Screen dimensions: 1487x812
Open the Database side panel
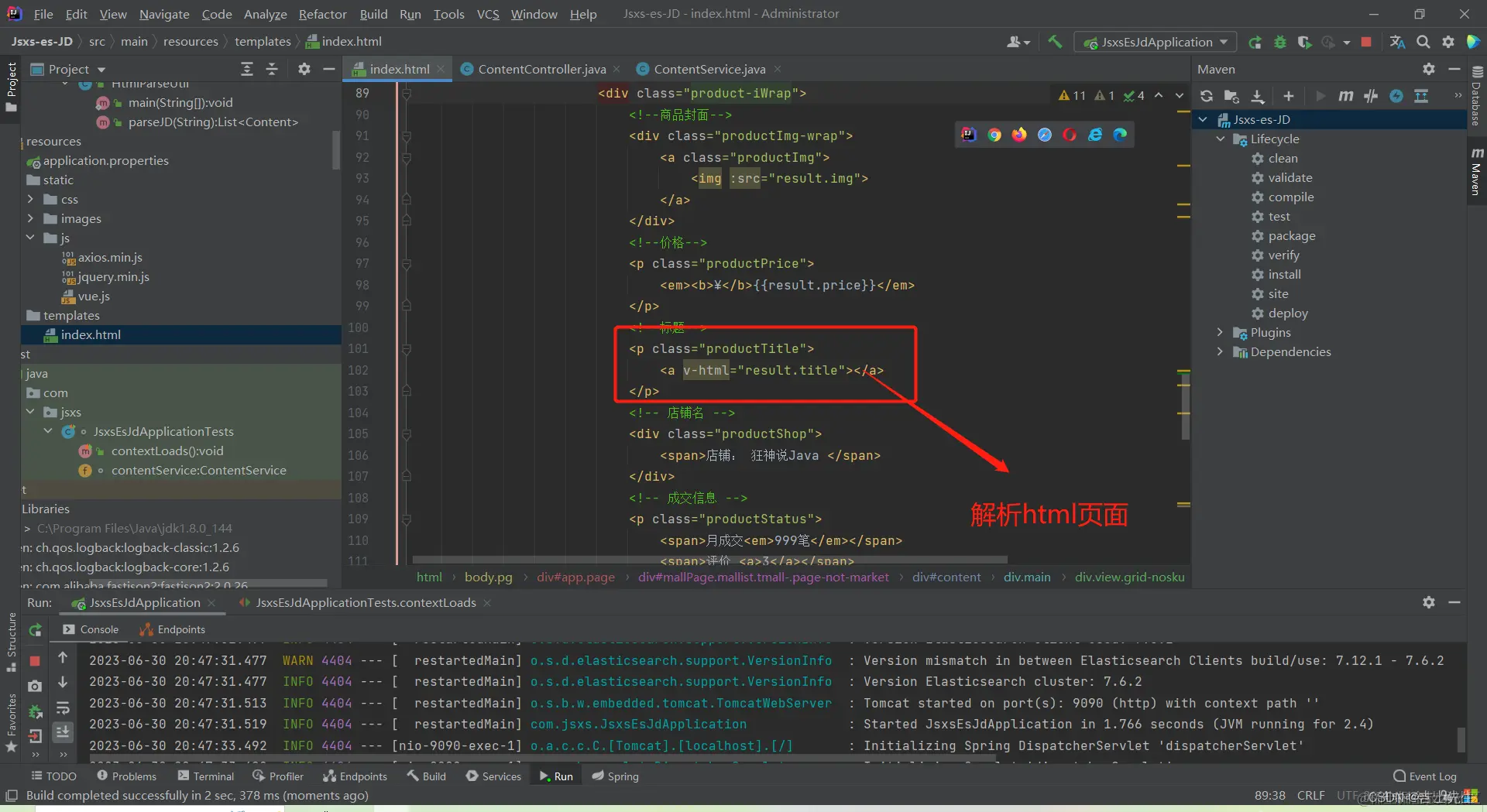pos(1476,96)
